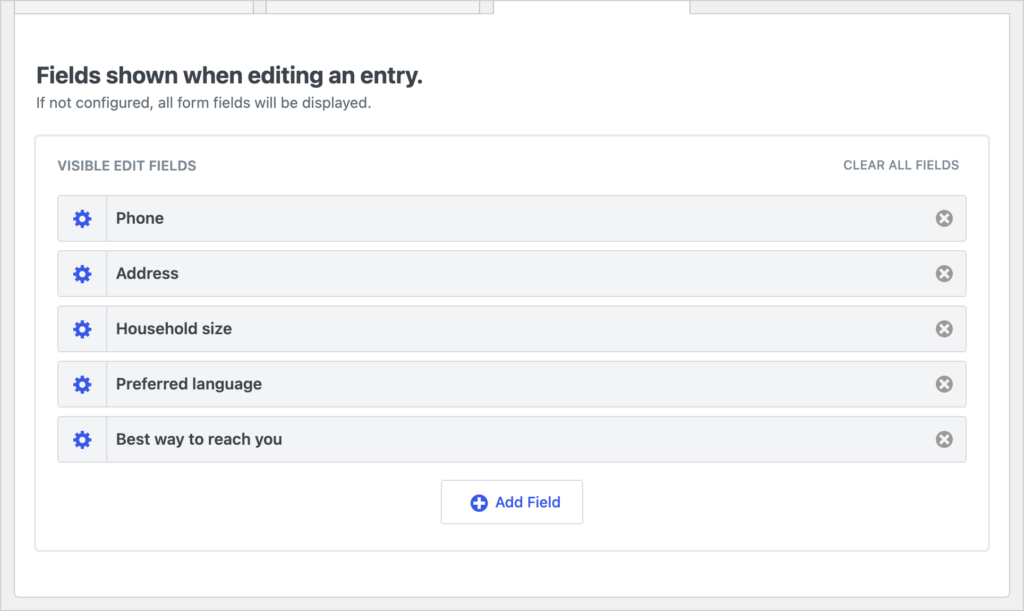This screenshot has width=1024, height=611.
Task: Remove the Preferred language field
Action: click(944, 384)
